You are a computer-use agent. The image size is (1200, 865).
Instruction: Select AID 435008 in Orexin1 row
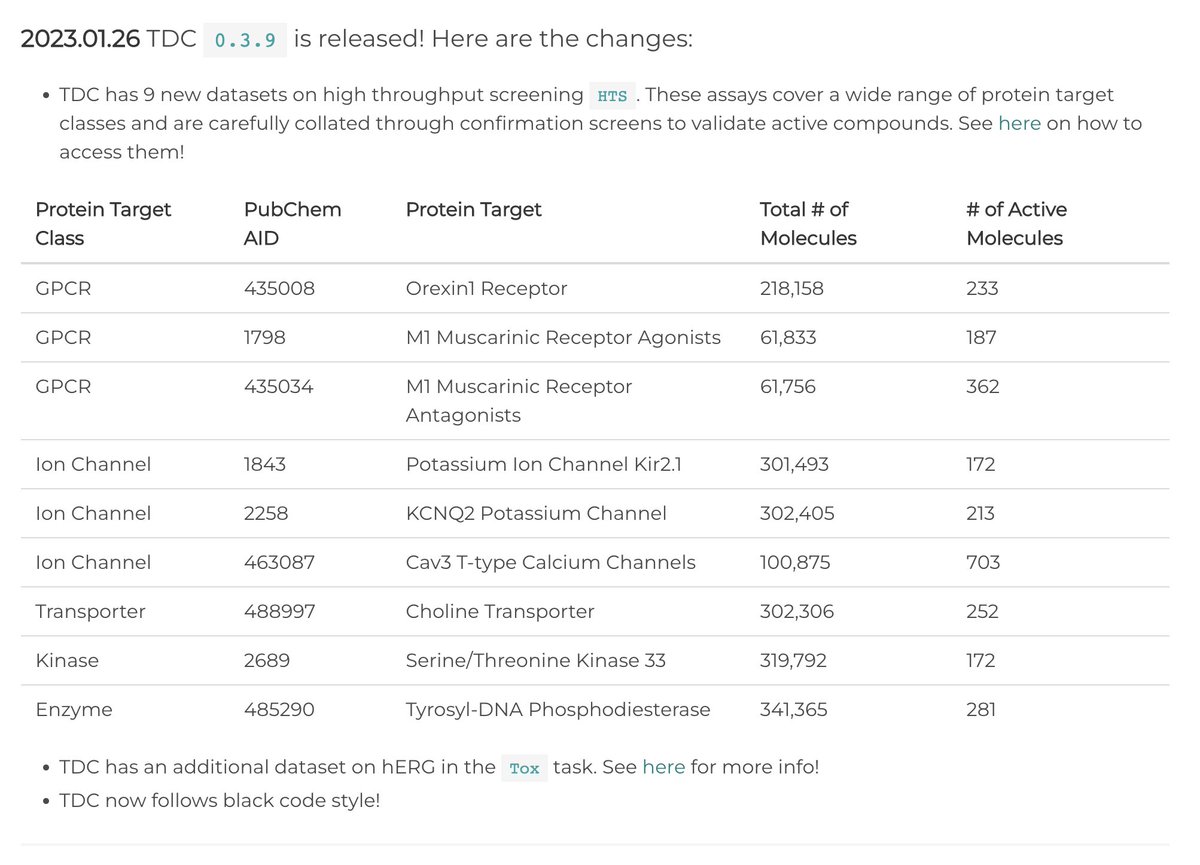(279, 289)
